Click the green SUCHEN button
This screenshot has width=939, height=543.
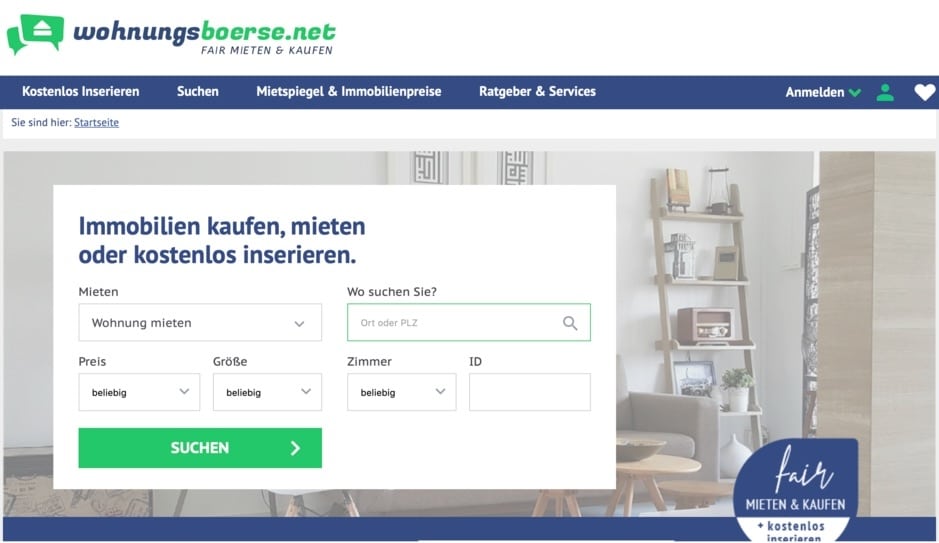point(200,448)
